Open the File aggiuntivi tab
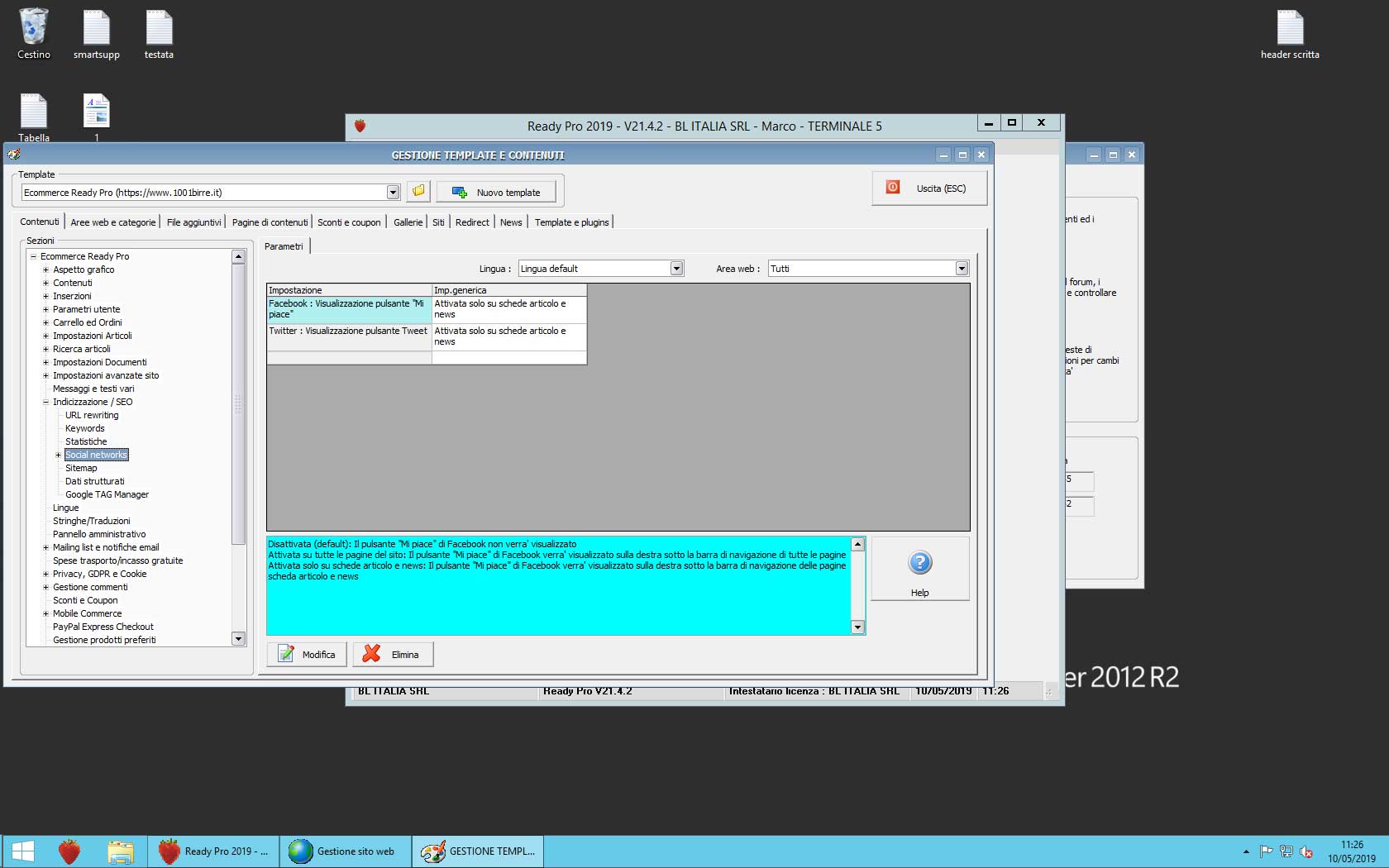This screenshot has height=868, width=1389. tap(194, 222)
